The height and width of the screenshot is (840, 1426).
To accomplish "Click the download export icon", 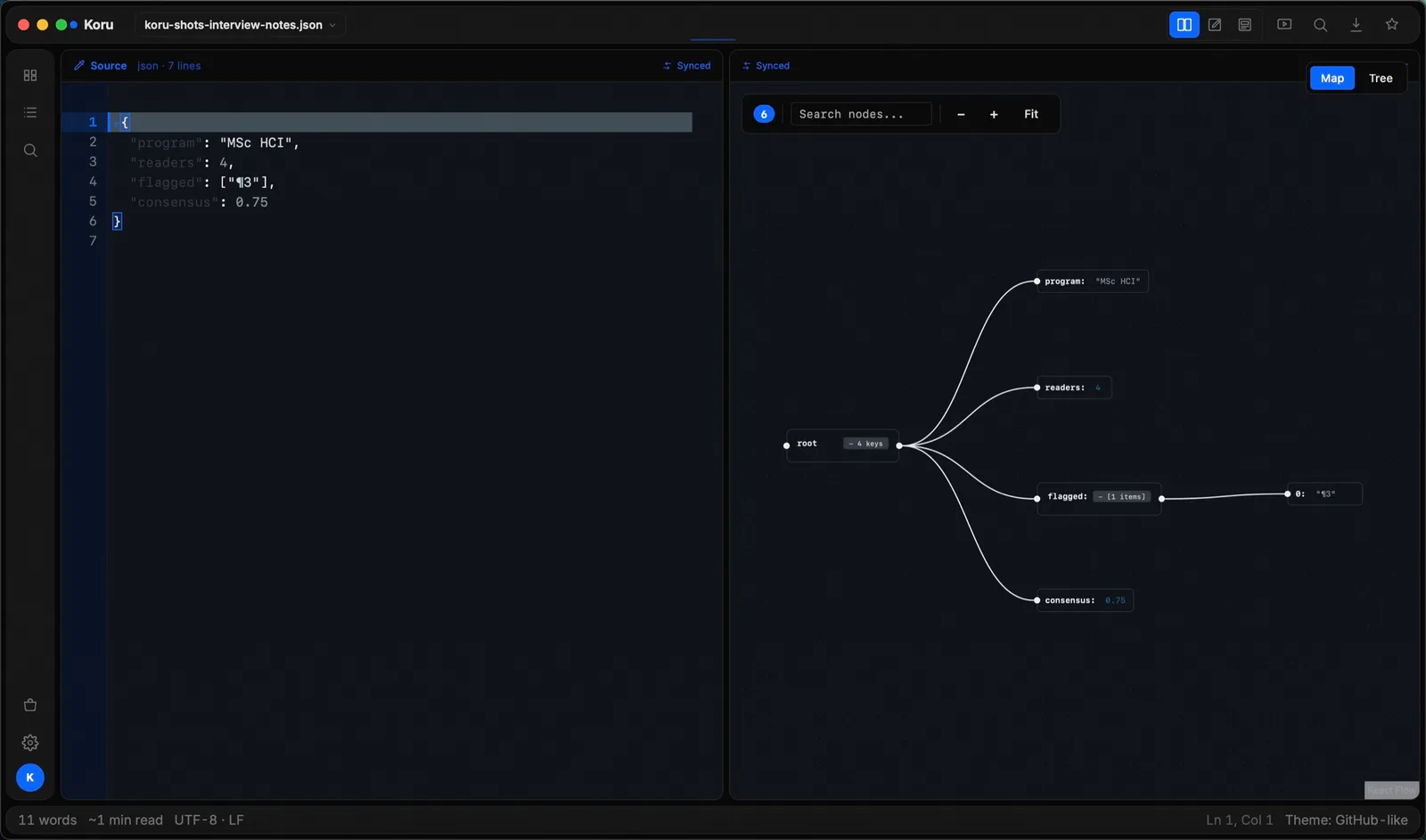I will pos(1356,25).
